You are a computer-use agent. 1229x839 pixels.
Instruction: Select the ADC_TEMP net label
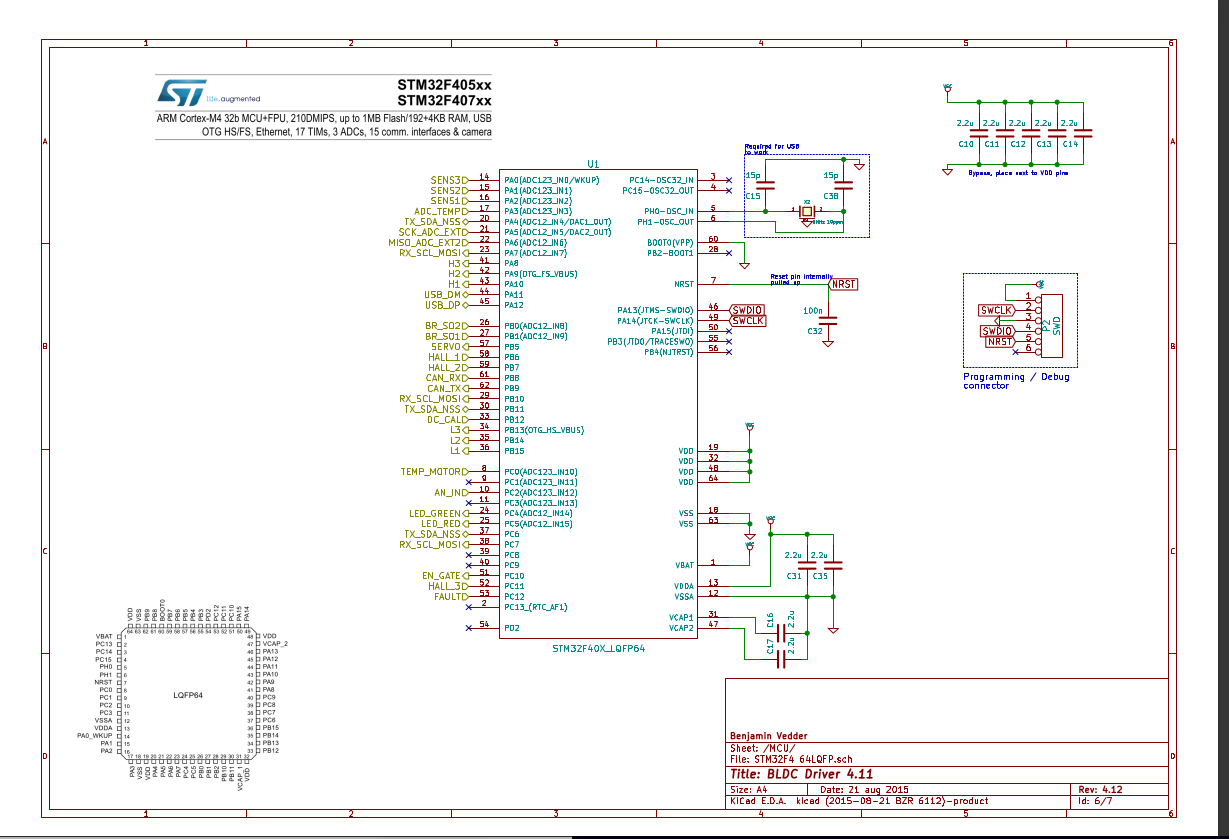[x=440, y=211]
